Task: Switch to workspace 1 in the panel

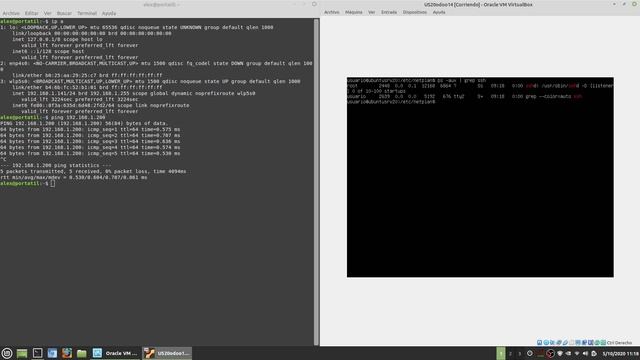Action: 501,353
